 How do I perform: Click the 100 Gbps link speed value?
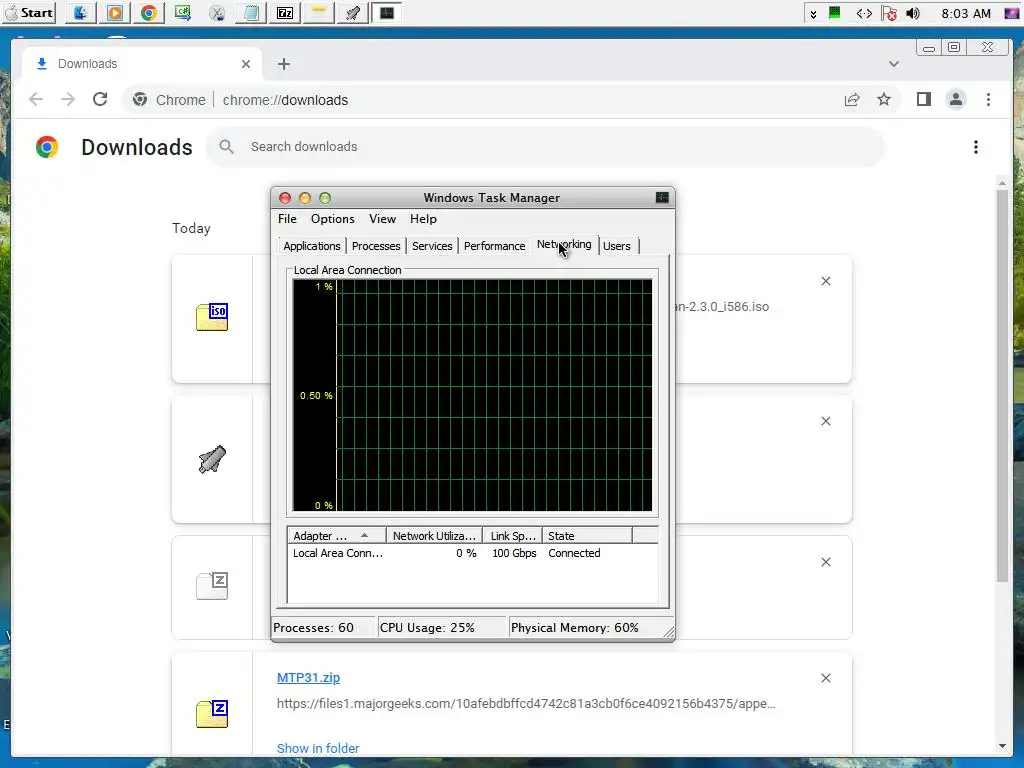(514, 553)
